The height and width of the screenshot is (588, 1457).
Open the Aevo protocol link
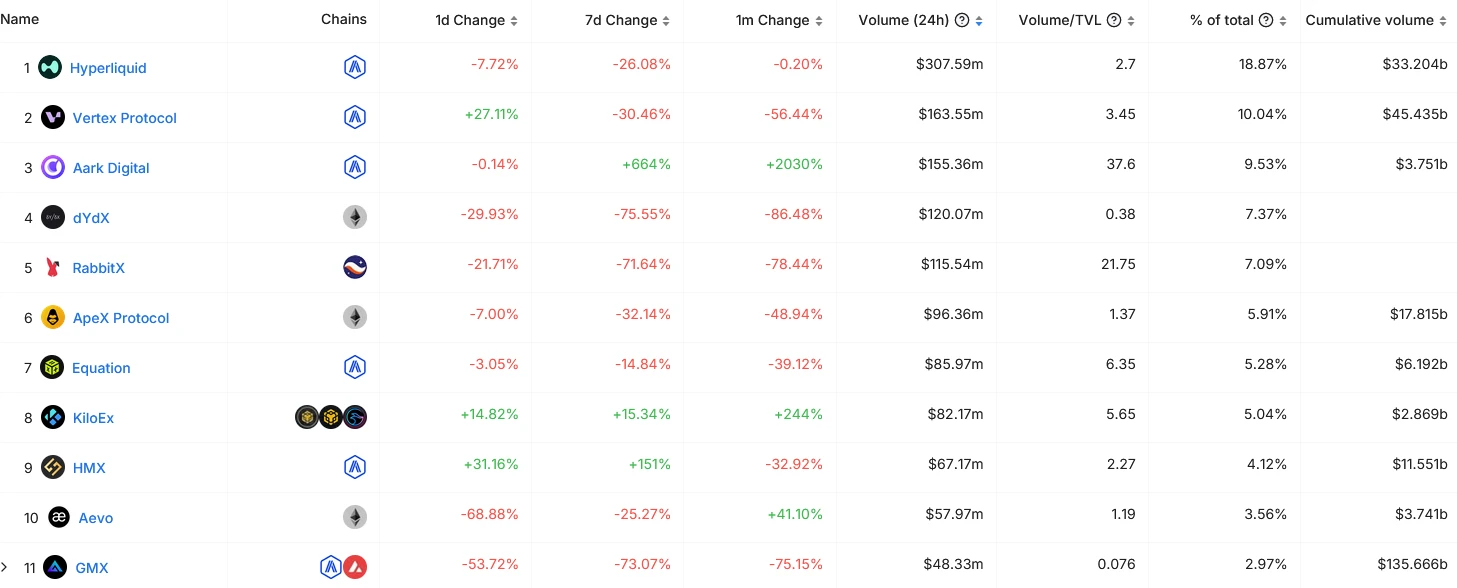96,518
